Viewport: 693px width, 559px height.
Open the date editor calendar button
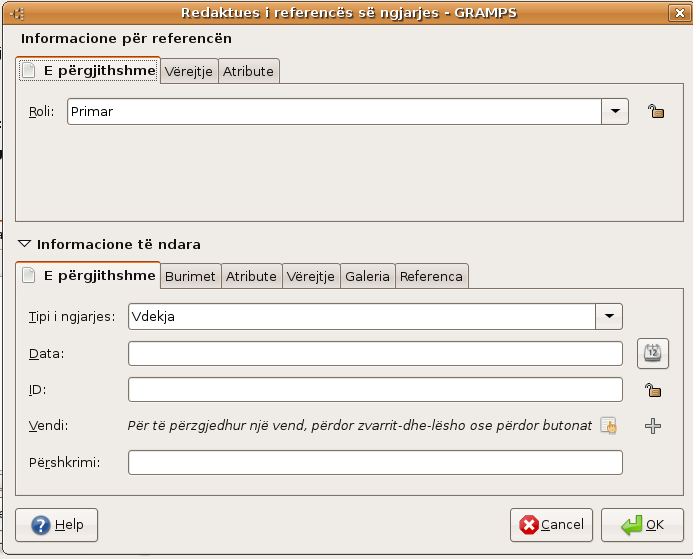(x=653, y=353)
